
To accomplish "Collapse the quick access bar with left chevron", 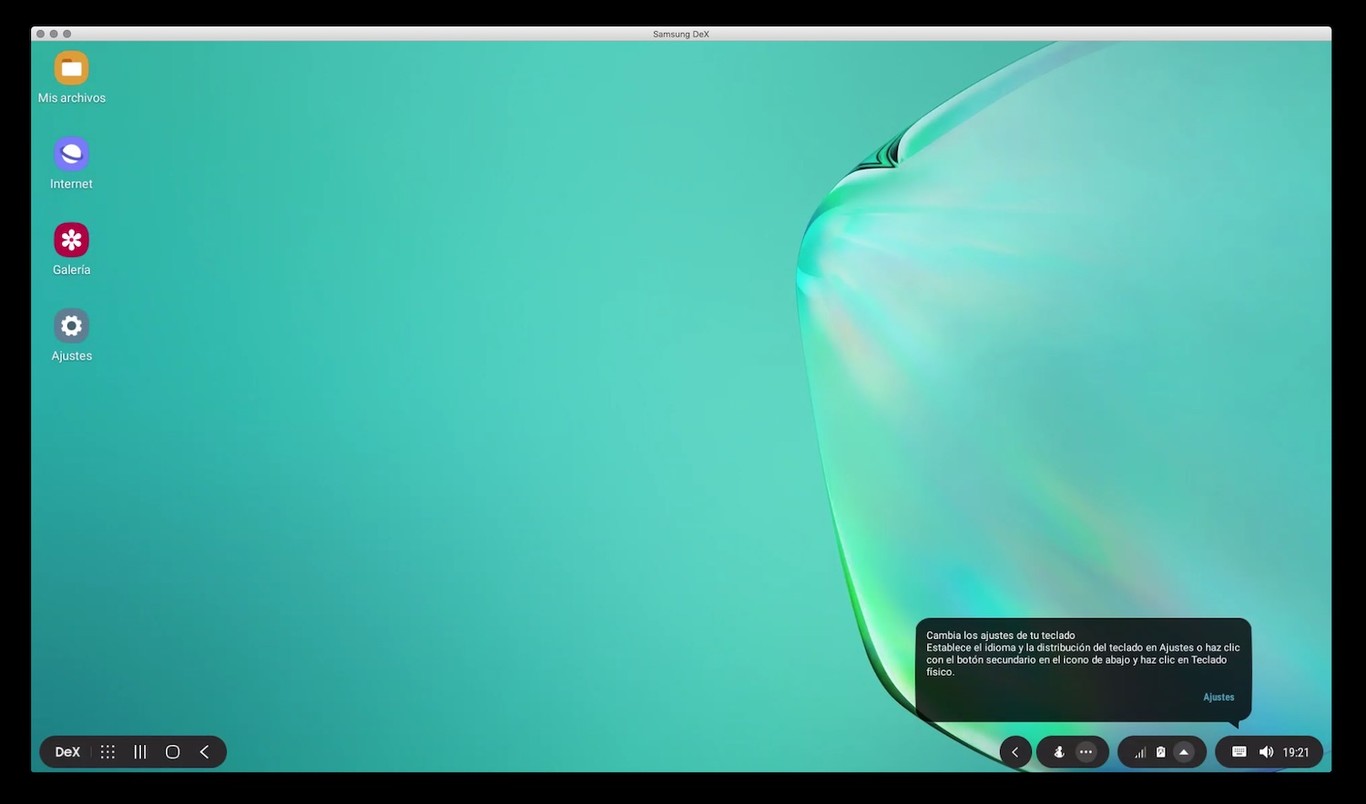I will 1015,752.
